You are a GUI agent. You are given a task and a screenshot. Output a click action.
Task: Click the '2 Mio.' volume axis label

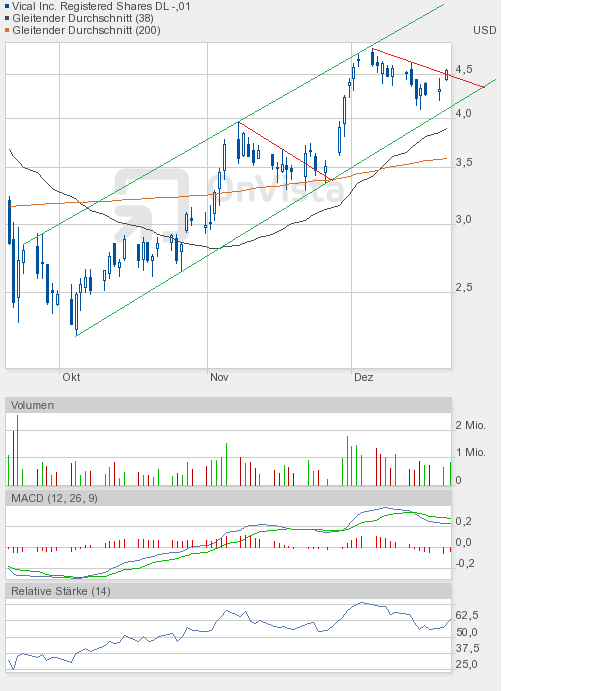click(470, 425)
